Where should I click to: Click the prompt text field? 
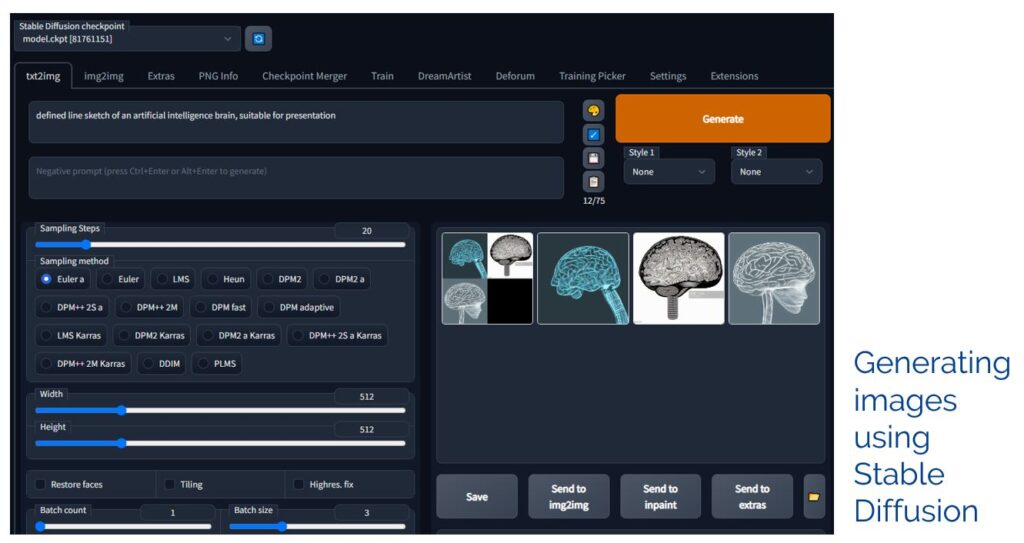click(x=296, y=122)
